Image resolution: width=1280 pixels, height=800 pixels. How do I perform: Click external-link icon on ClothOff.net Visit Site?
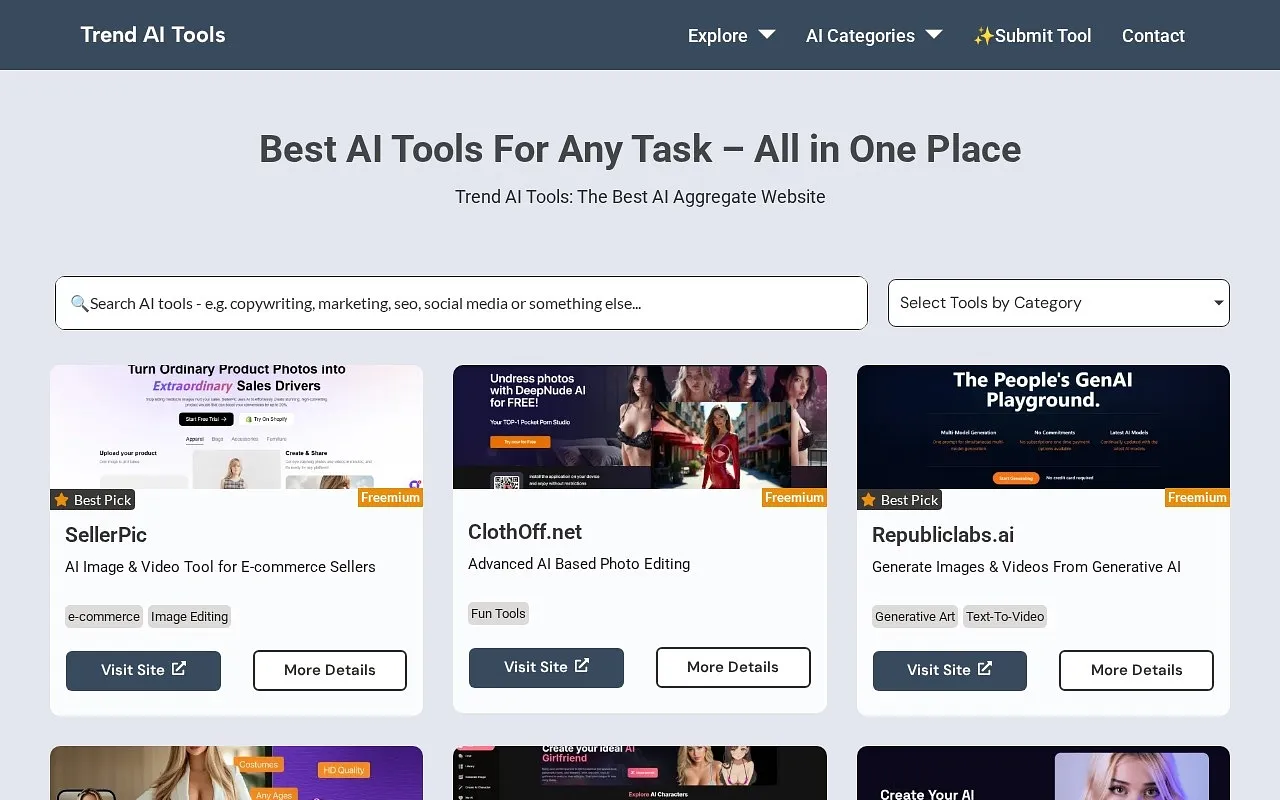(x=582, y=665)
